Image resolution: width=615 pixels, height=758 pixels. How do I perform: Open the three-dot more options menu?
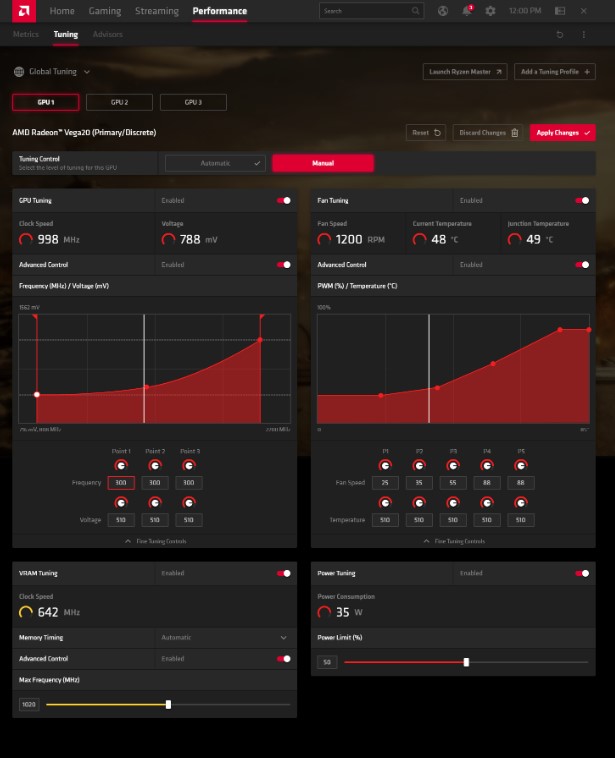[x=584, y=34]
